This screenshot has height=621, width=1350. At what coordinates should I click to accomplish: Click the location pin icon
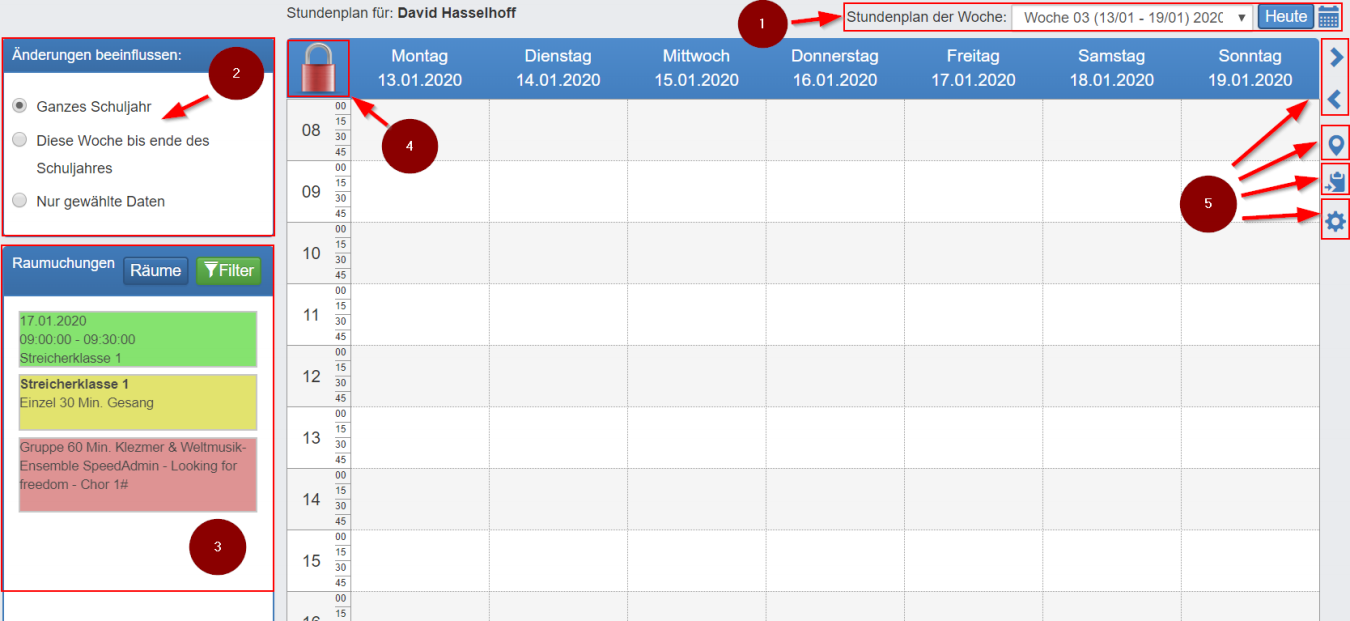tap(1335, 144)
